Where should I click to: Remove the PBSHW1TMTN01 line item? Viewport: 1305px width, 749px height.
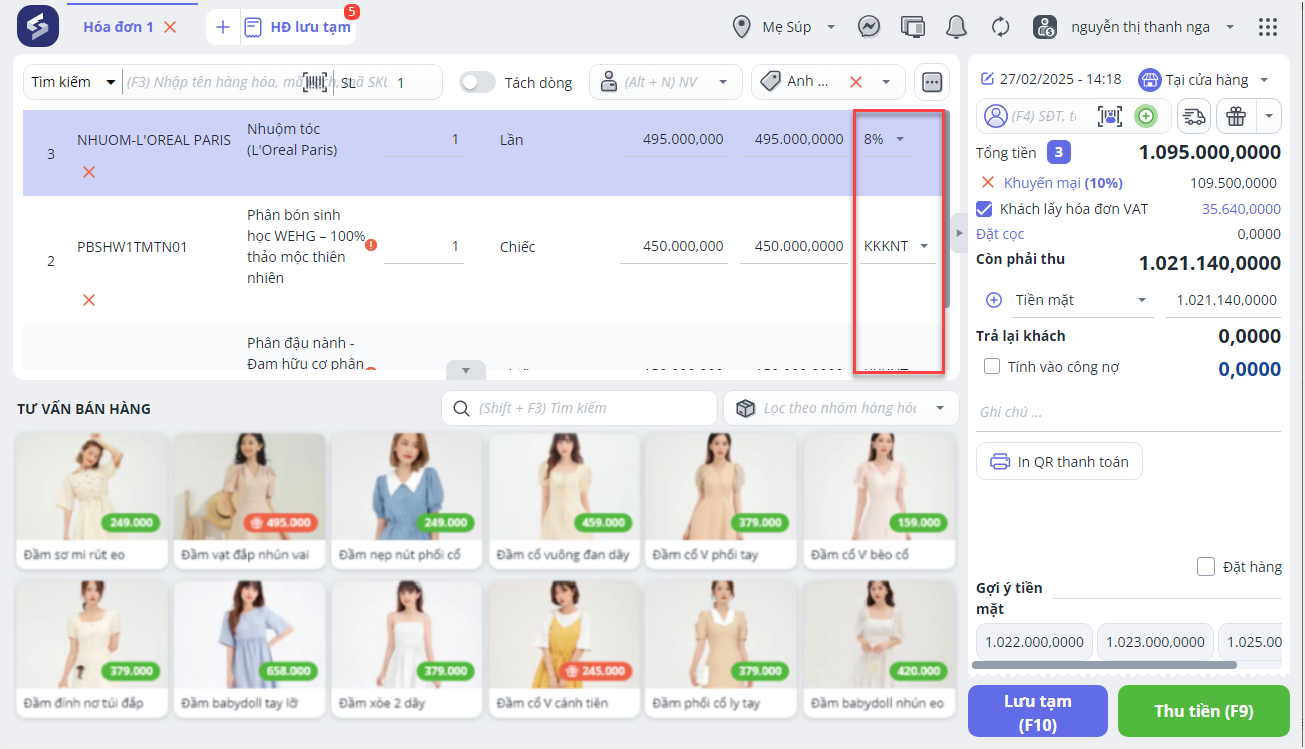(89, 300)
